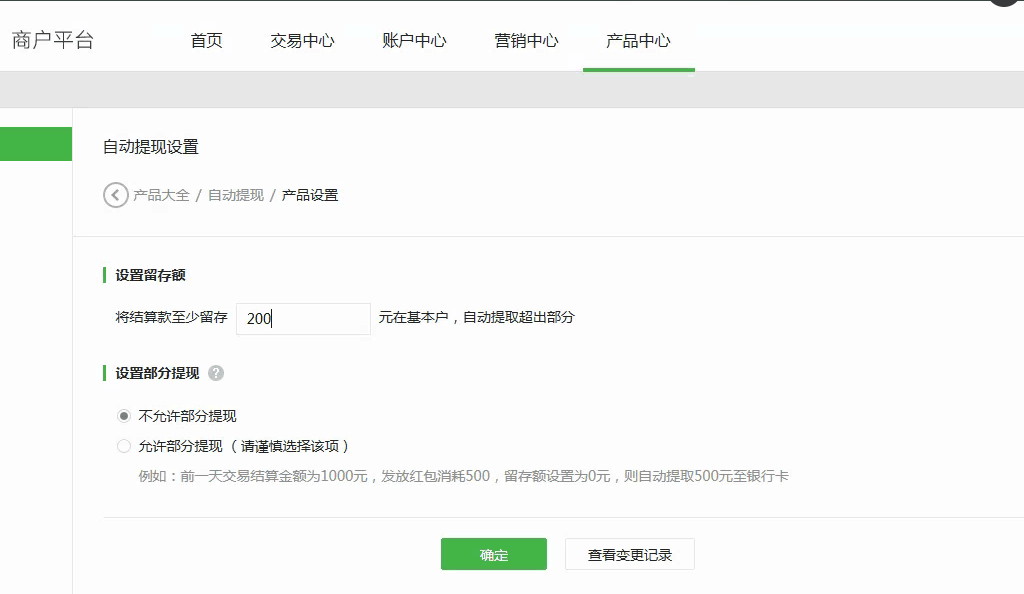The width and height of the screenshot is (1024, 594).
Task: Open the 营销中心 tab
Action: tap(526, 41)
